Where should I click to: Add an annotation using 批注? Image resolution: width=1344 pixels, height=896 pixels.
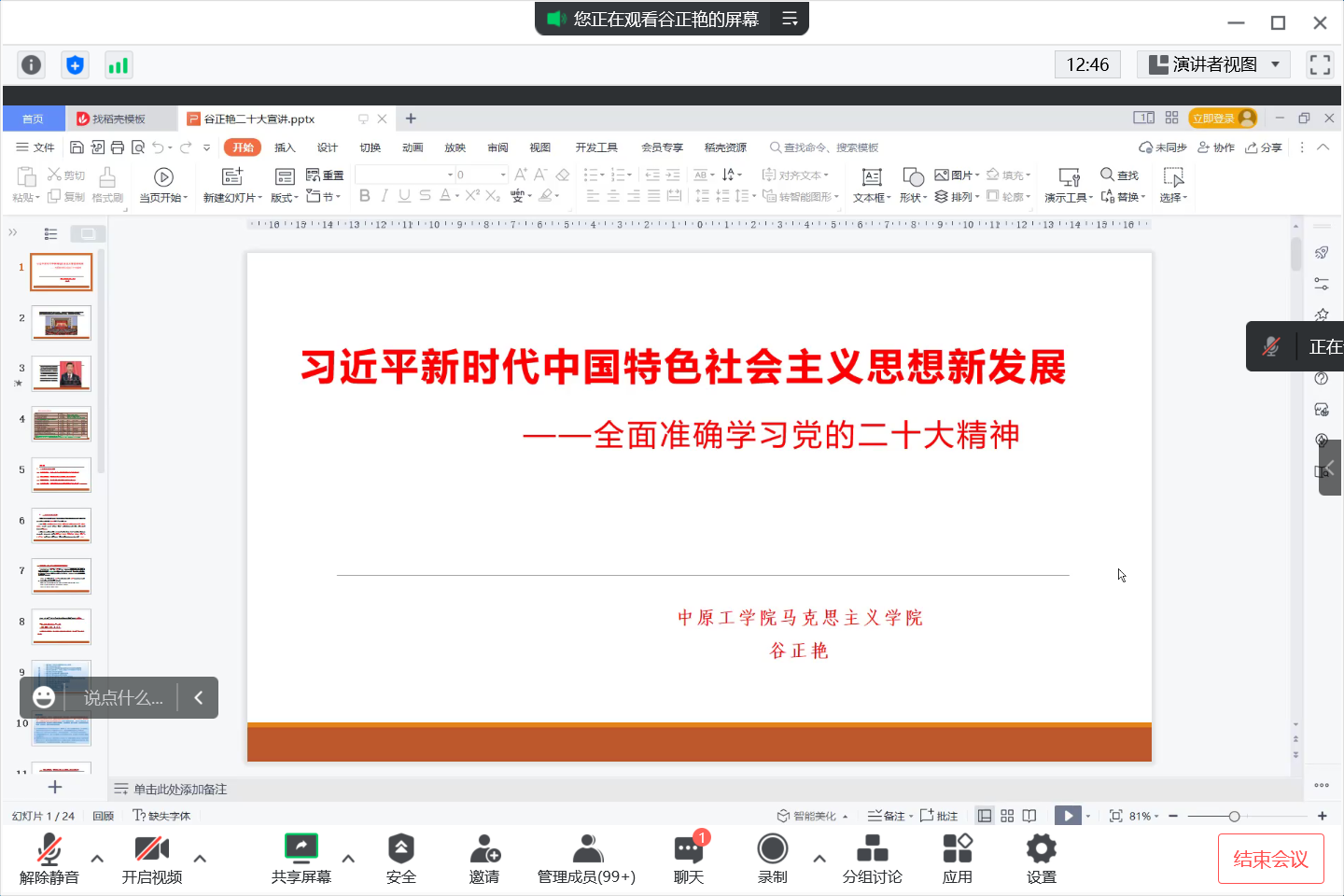[x=939, y=815]
